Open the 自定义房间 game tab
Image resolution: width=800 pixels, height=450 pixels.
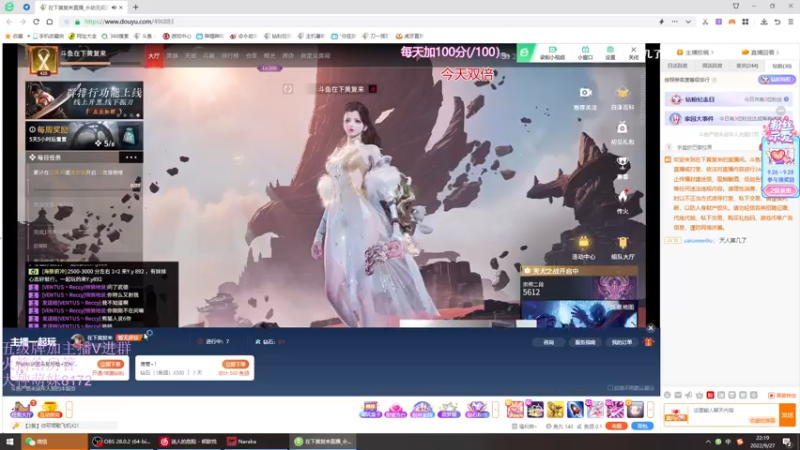(x=315, y=56)
